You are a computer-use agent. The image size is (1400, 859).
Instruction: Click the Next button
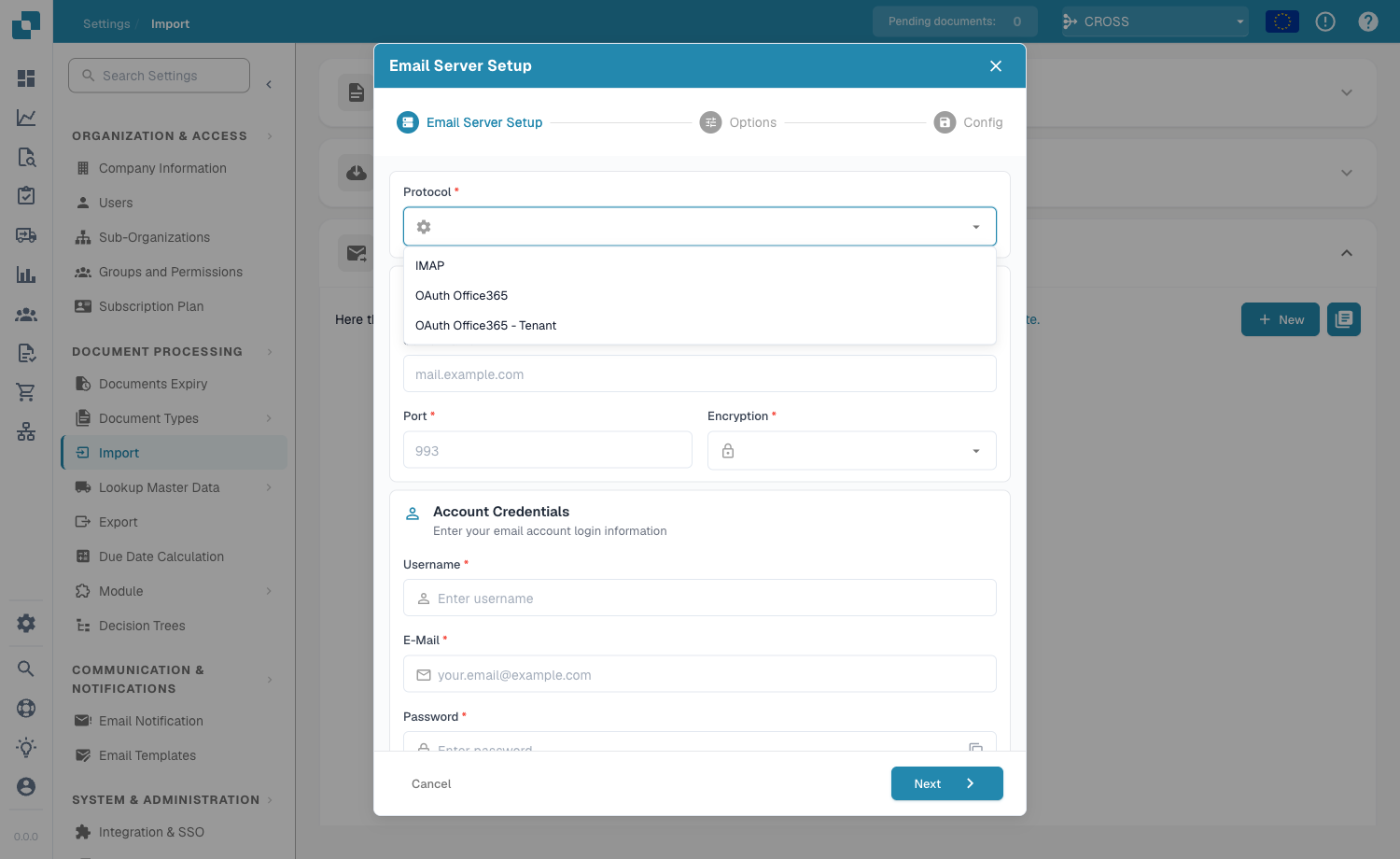(x=946, y=783)
